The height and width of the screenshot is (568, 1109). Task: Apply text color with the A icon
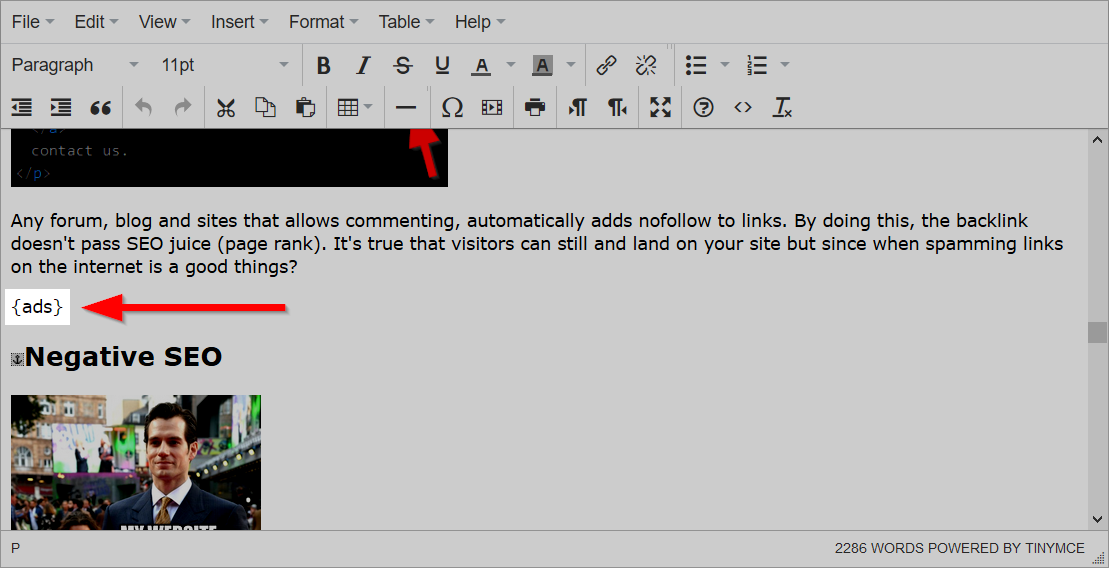pyautogui.click(x=481, y=65)
